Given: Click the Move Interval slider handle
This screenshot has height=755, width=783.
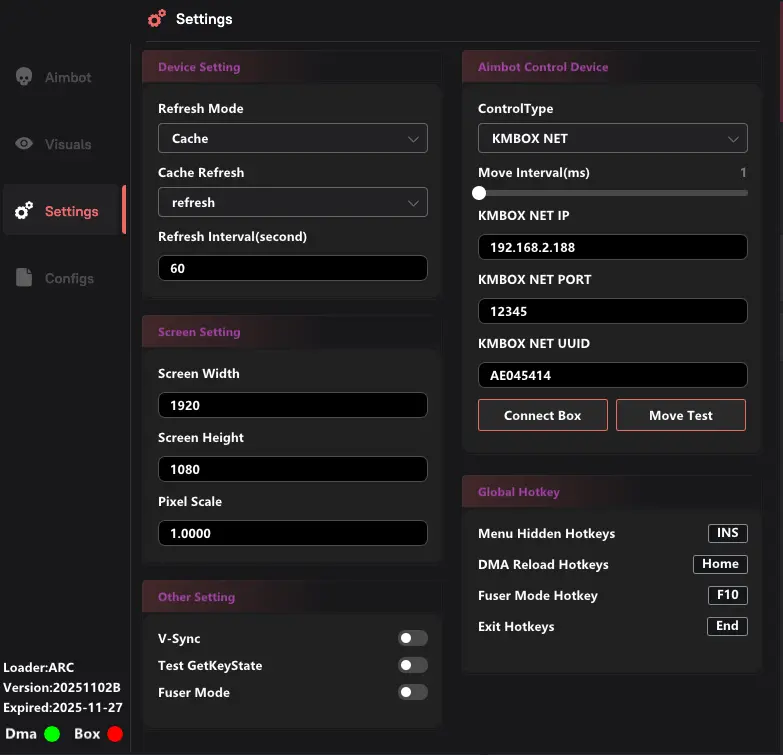Looking at the screenshot, I should (x=479, y=193).
